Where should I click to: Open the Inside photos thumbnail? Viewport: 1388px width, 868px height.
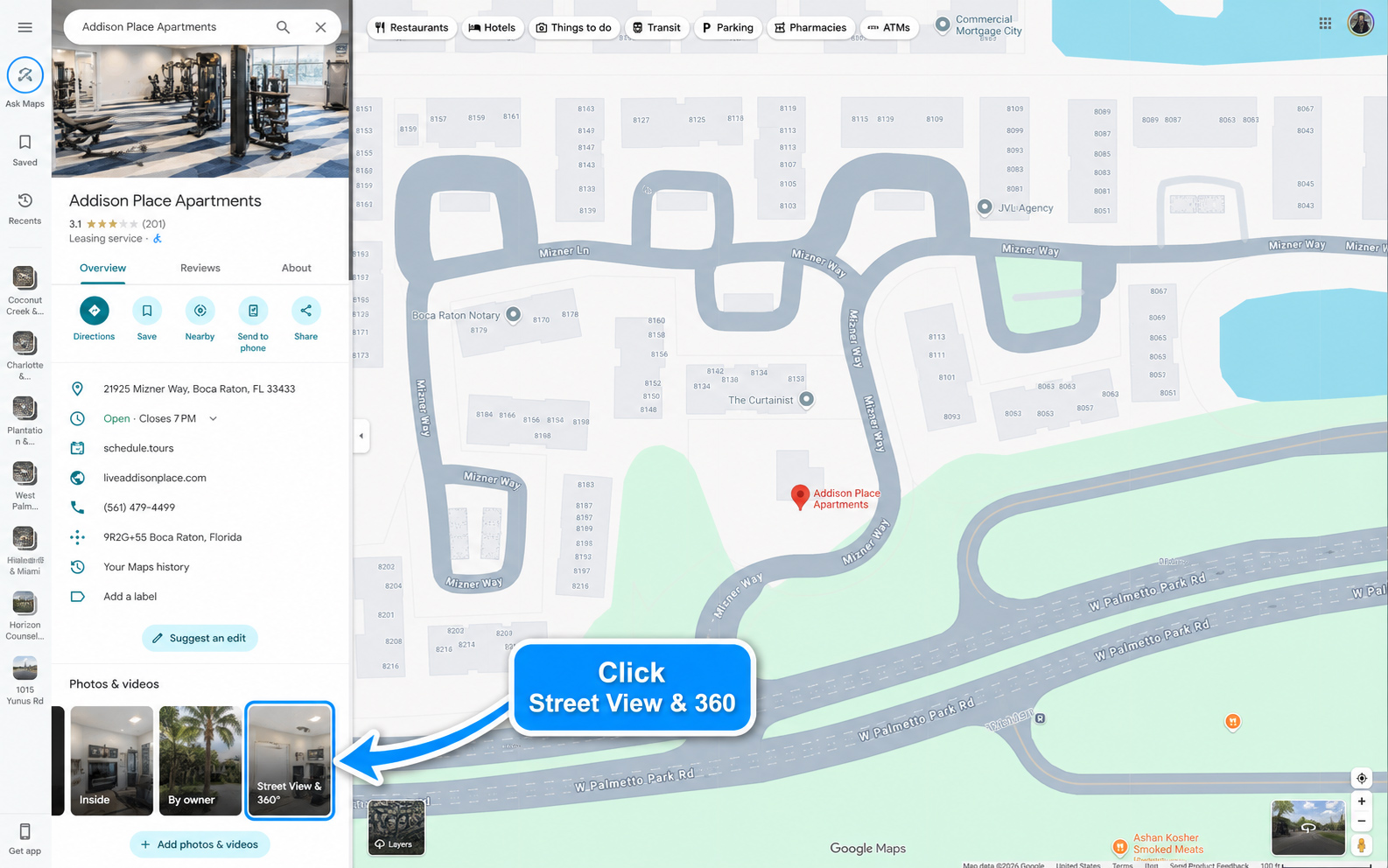pyautogui.click(x=111, y=760)
